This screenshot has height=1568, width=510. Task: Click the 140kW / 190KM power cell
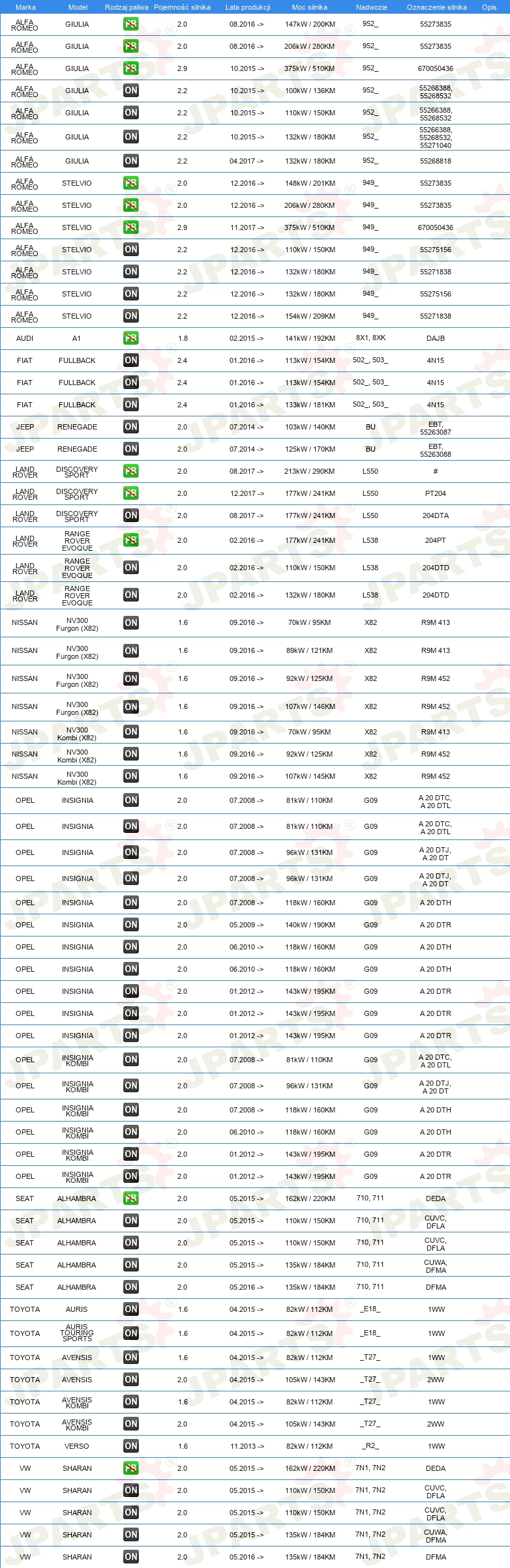point(310,925)
